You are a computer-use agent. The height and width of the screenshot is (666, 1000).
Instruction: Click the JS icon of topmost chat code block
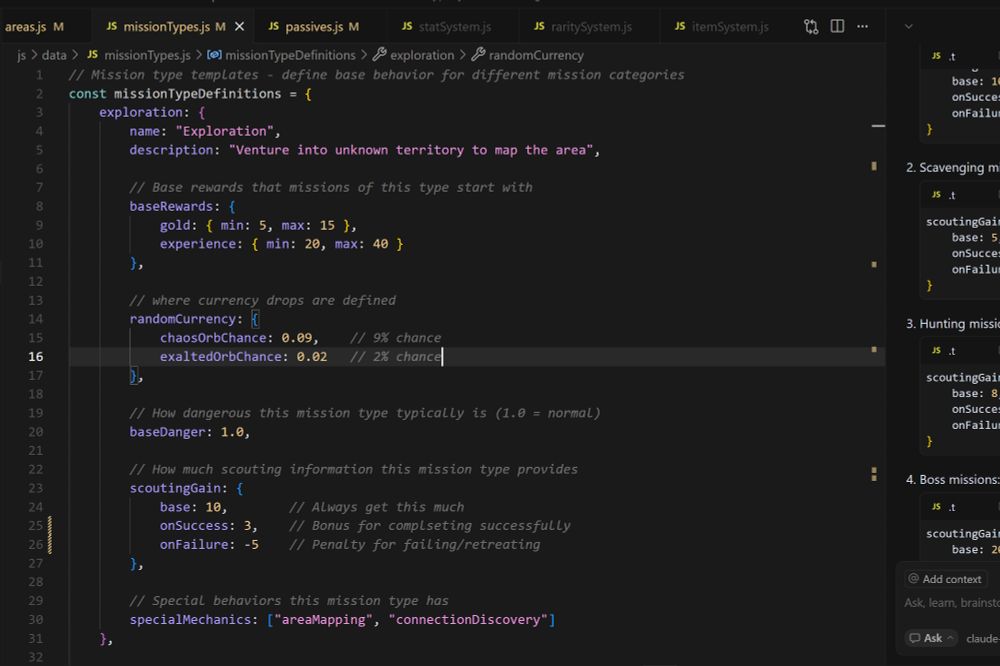point(936,56)
